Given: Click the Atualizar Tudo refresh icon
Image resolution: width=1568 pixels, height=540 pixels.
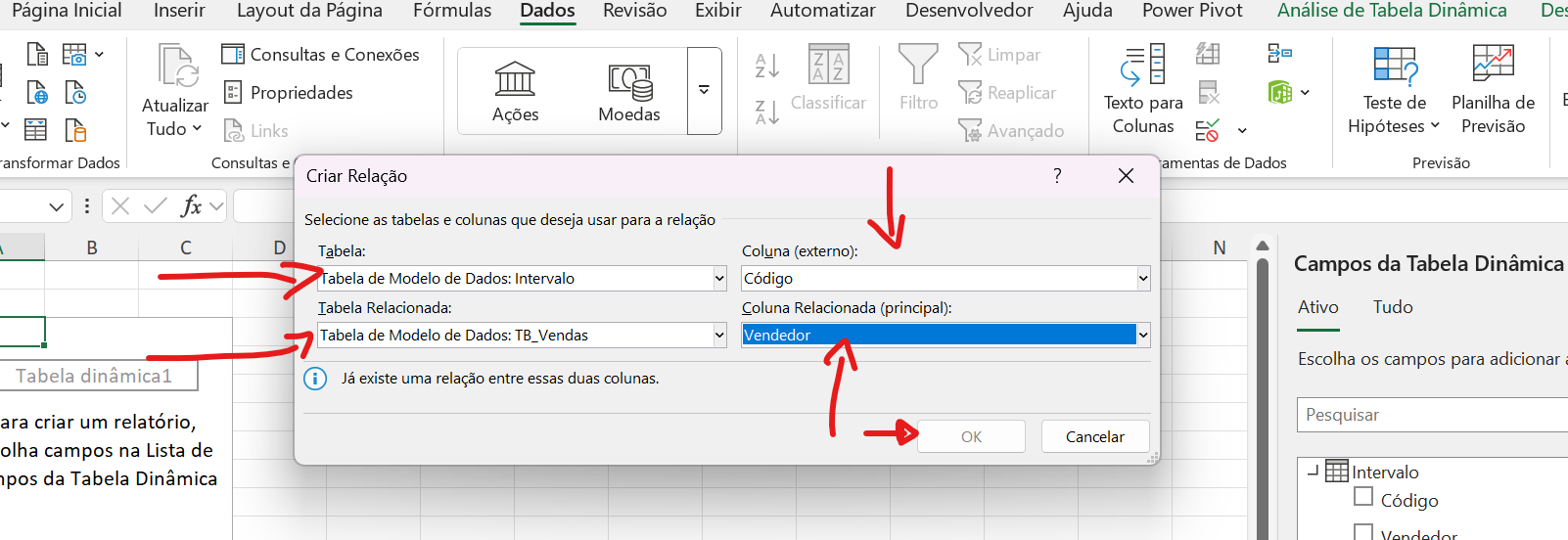Looking at the screenshot, I should click(x=178, y=67).
